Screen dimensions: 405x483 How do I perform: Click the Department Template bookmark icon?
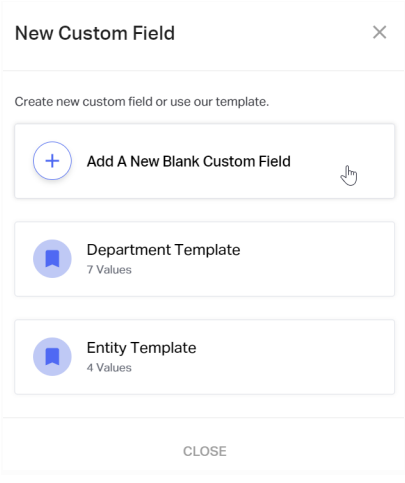pos(52,259)
